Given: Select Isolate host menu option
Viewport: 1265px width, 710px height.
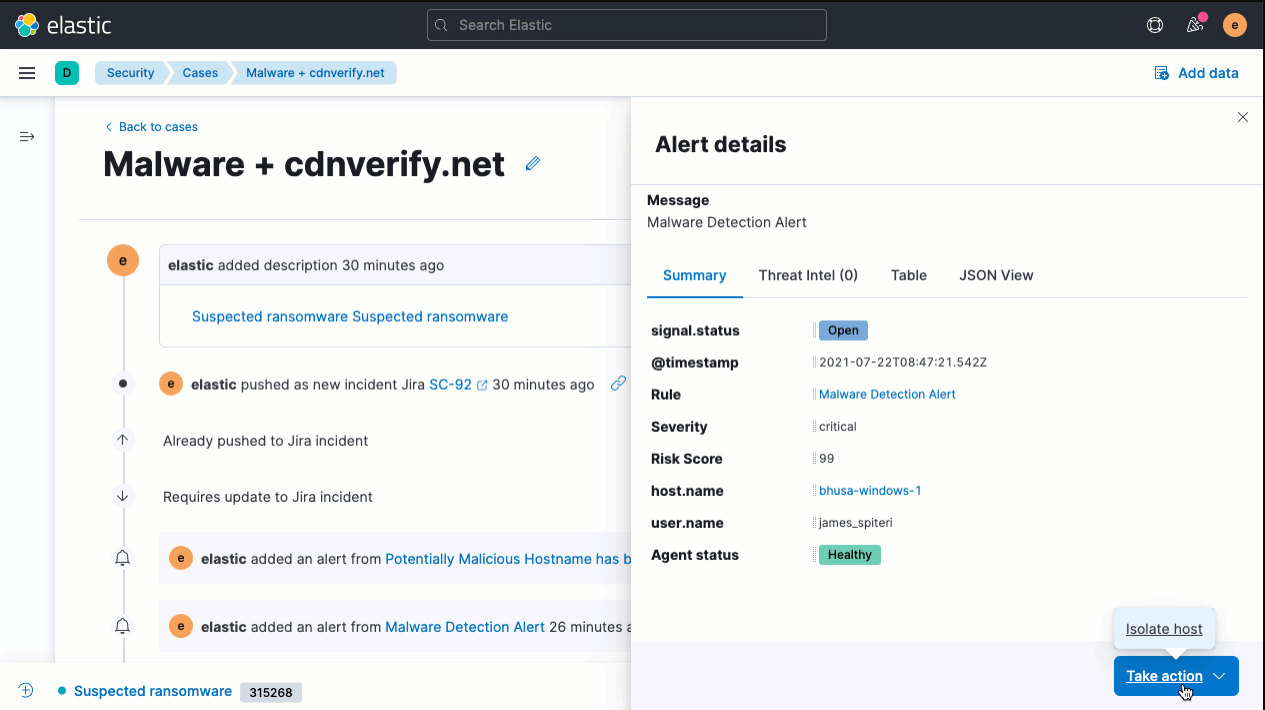Looking at the screenshot, I should (x=1164, y=629).
